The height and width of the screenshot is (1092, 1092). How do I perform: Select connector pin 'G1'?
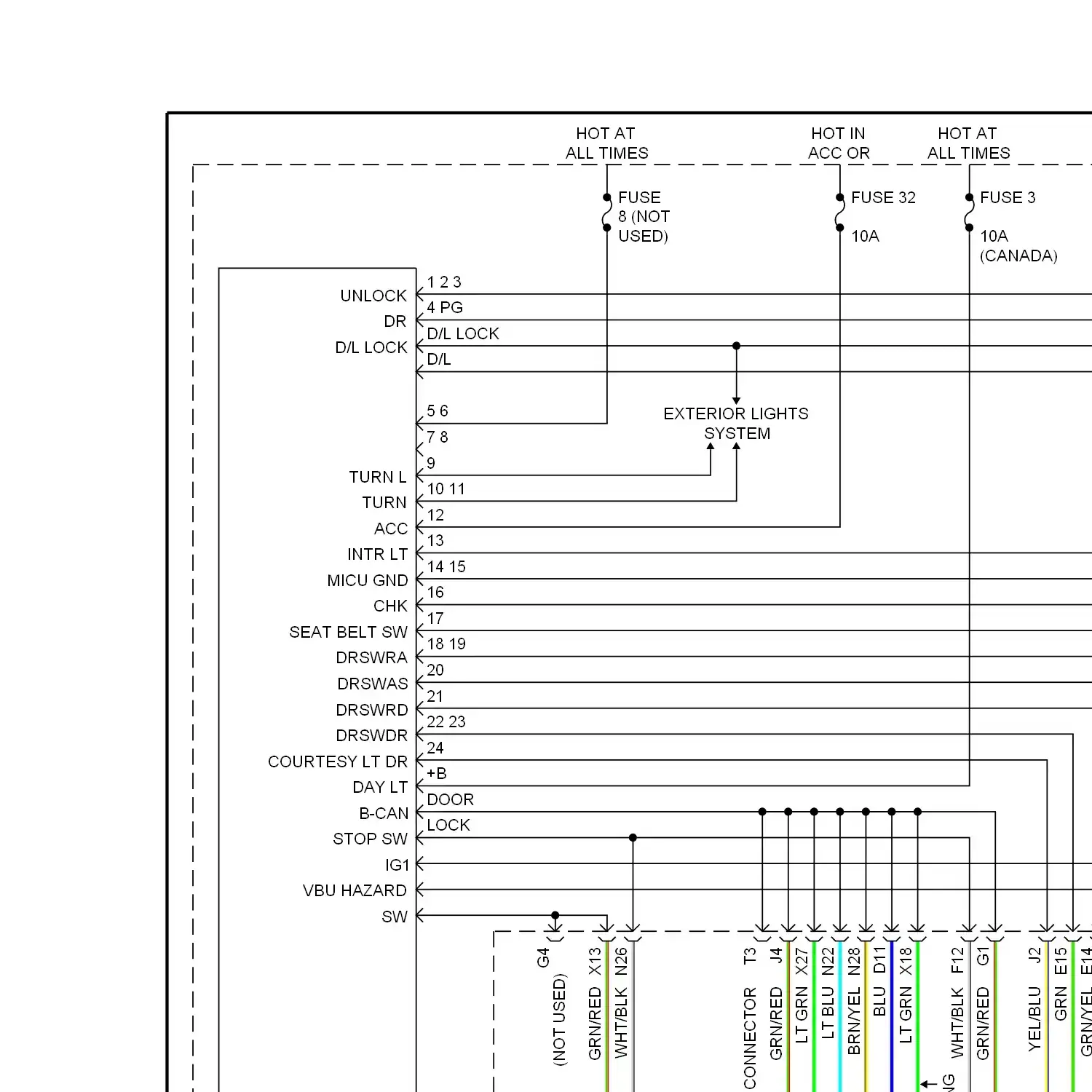[983, 956]
